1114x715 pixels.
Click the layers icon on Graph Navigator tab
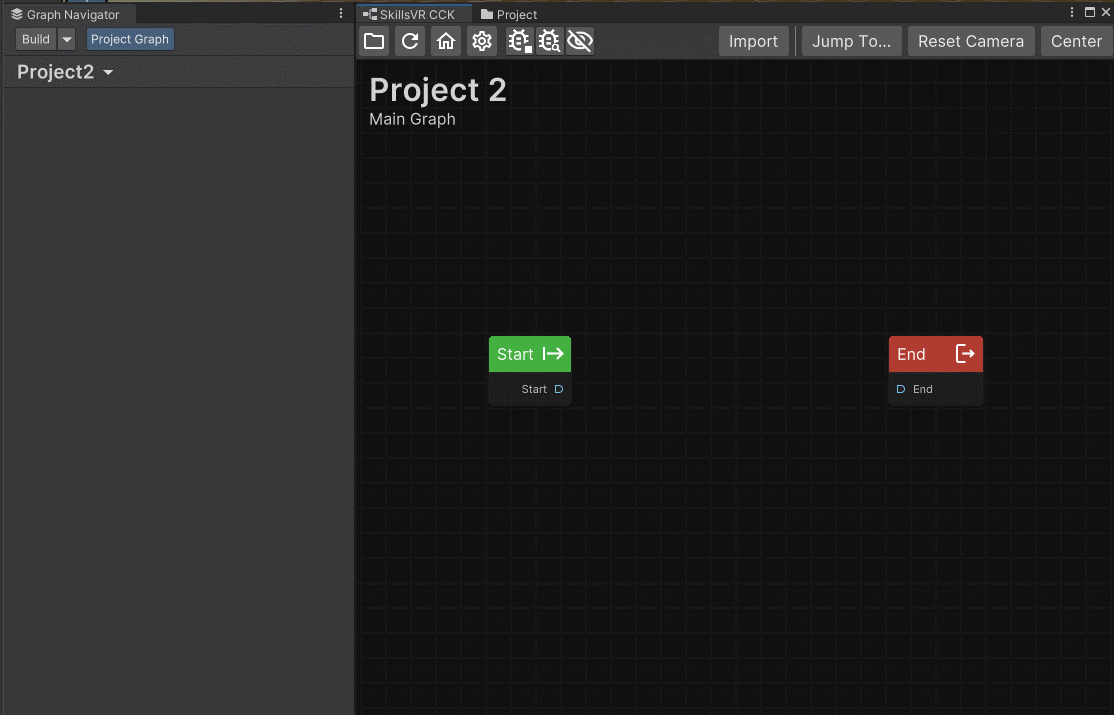coord(17,14)
